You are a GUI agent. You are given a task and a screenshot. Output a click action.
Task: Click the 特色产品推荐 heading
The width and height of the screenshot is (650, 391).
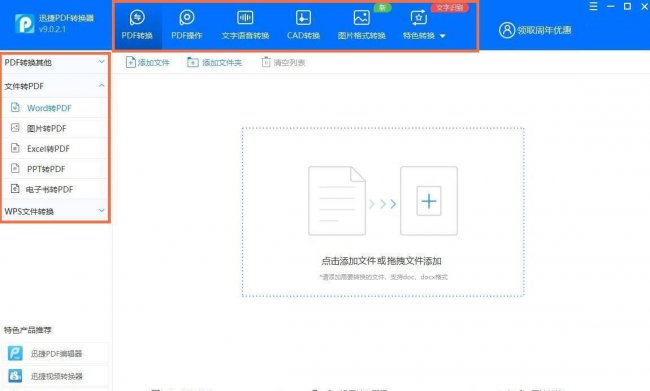28,330
